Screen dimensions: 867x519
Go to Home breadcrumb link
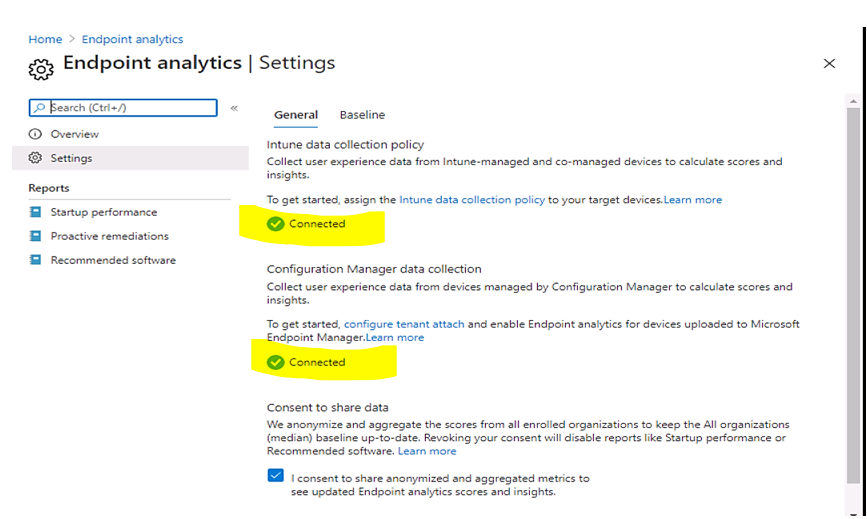coord(45,39)
